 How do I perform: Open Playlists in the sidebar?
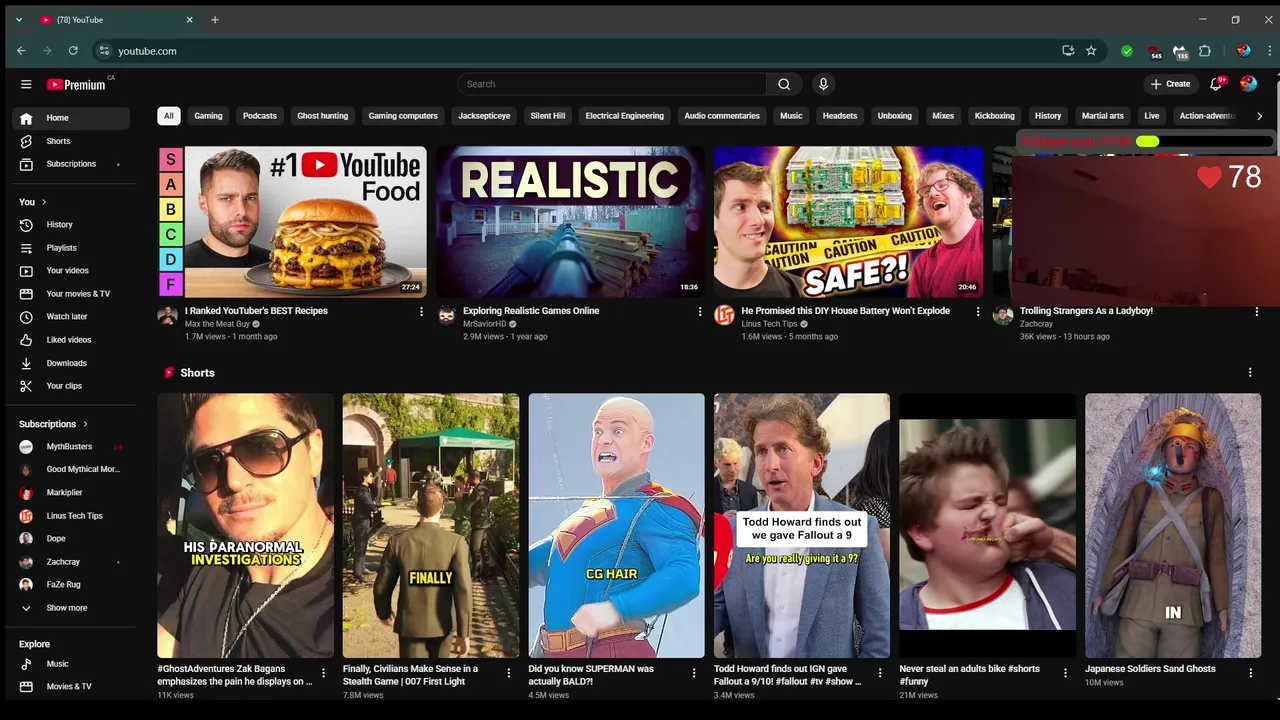point(71,248)
